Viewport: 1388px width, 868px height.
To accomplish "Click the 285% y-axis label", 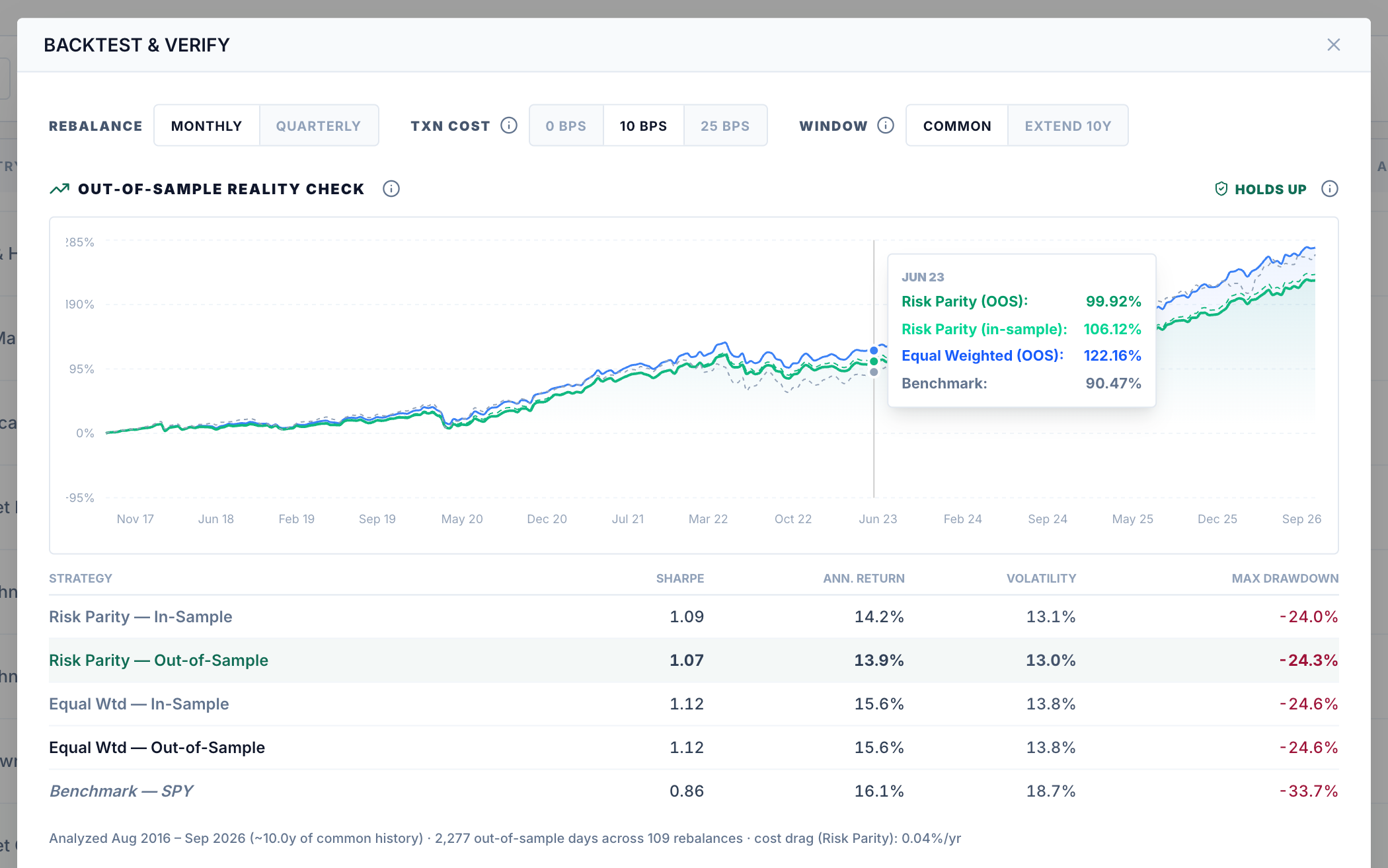I will 80,242.
